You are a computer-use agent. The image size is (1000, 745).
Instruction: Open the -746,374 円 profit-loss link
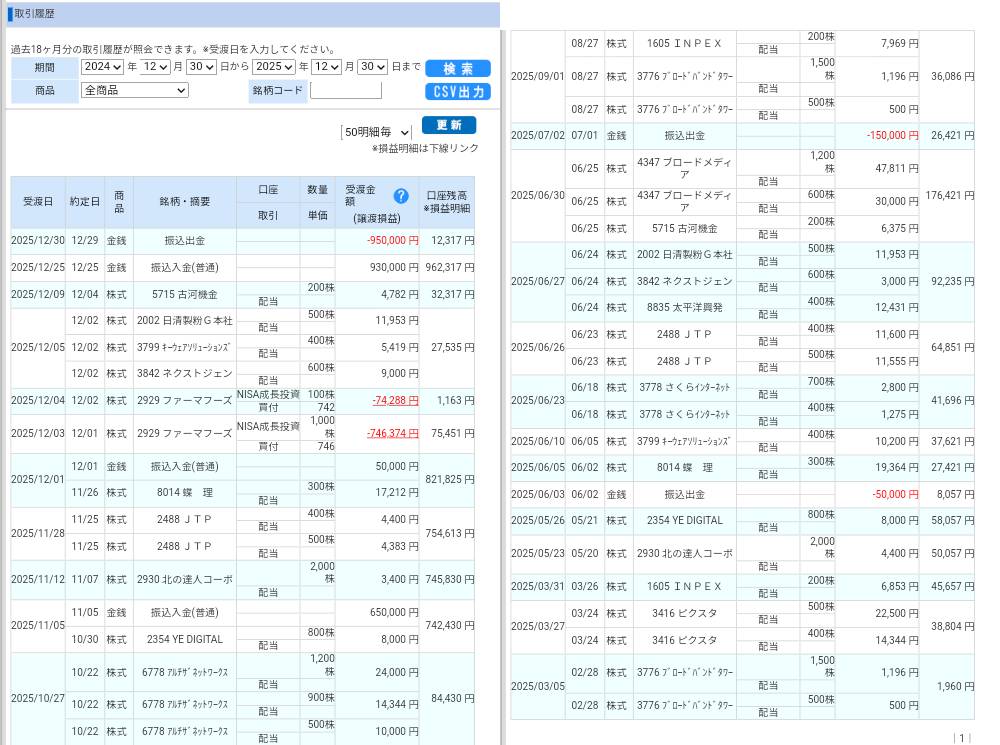click(x=392, y=433)
